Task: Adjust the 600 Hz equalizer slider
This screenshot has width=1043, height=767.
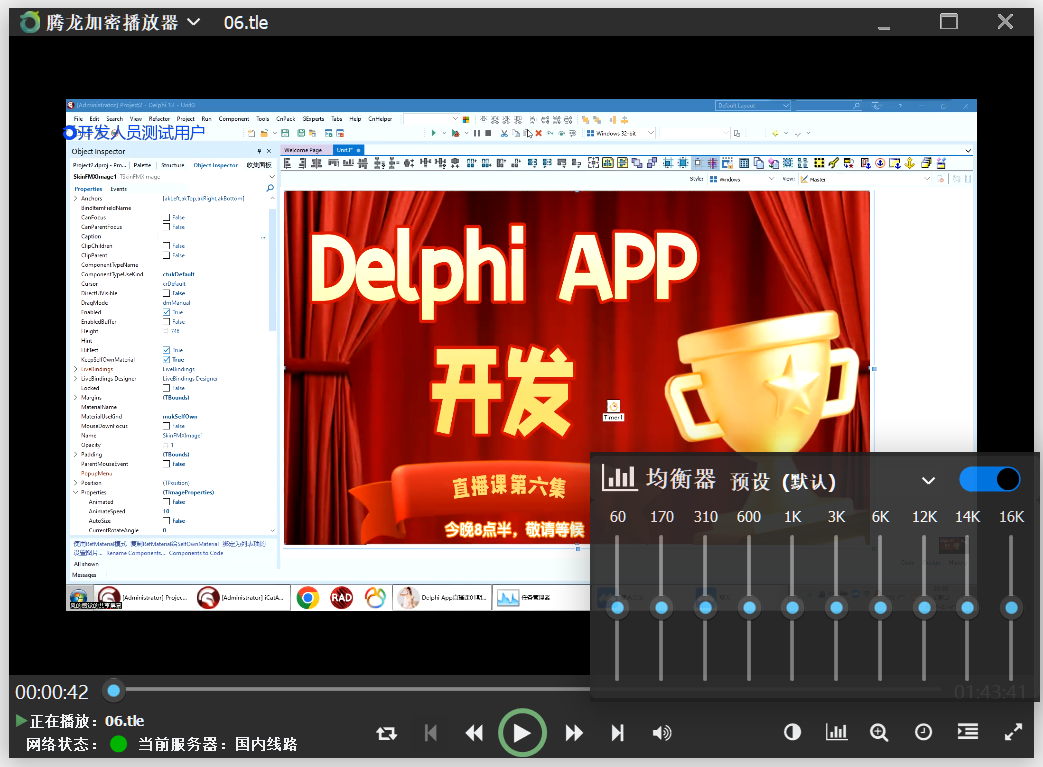Action: click(749, 607)
